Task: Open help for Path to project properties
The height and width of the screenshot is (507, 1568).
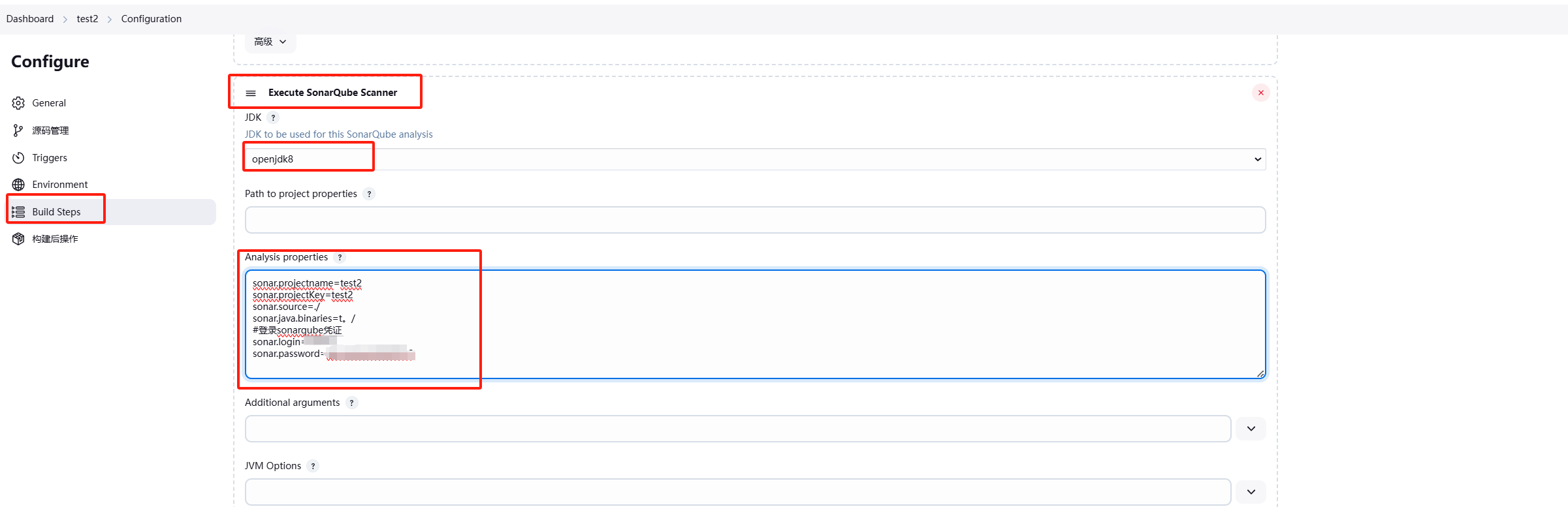Action: pos(369,194)
